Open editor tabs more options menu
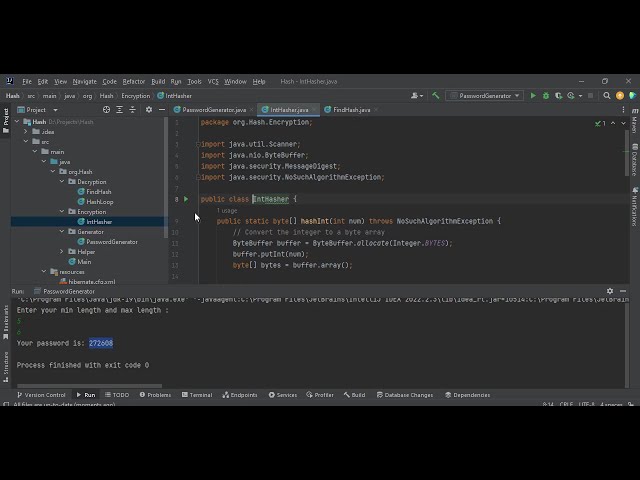The width and height of the screenshot is (640, 480). [623, 110]
